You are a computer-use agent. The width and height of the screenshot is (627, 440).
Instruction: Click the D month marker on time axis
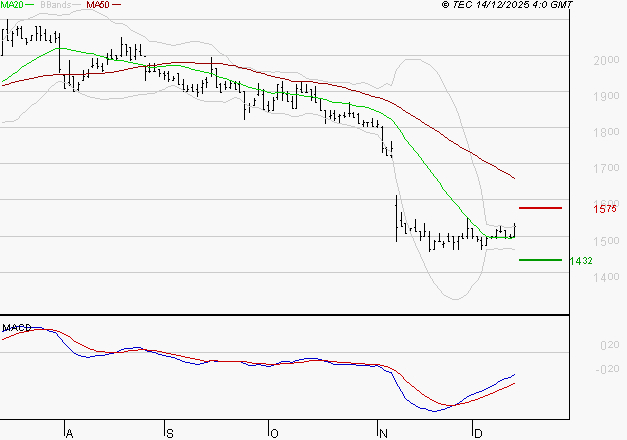click(478, 434)
